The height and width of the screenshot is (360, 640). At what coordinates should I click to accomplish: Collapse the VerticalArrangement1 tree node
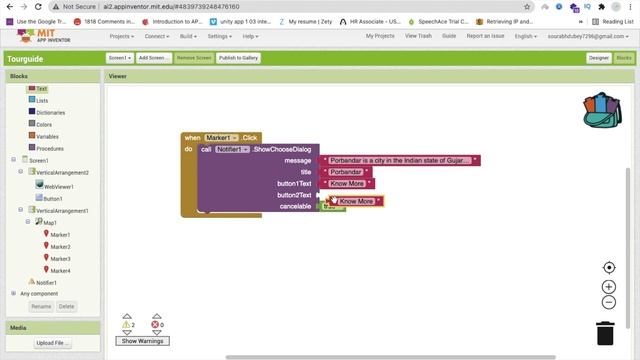(20, 210)
